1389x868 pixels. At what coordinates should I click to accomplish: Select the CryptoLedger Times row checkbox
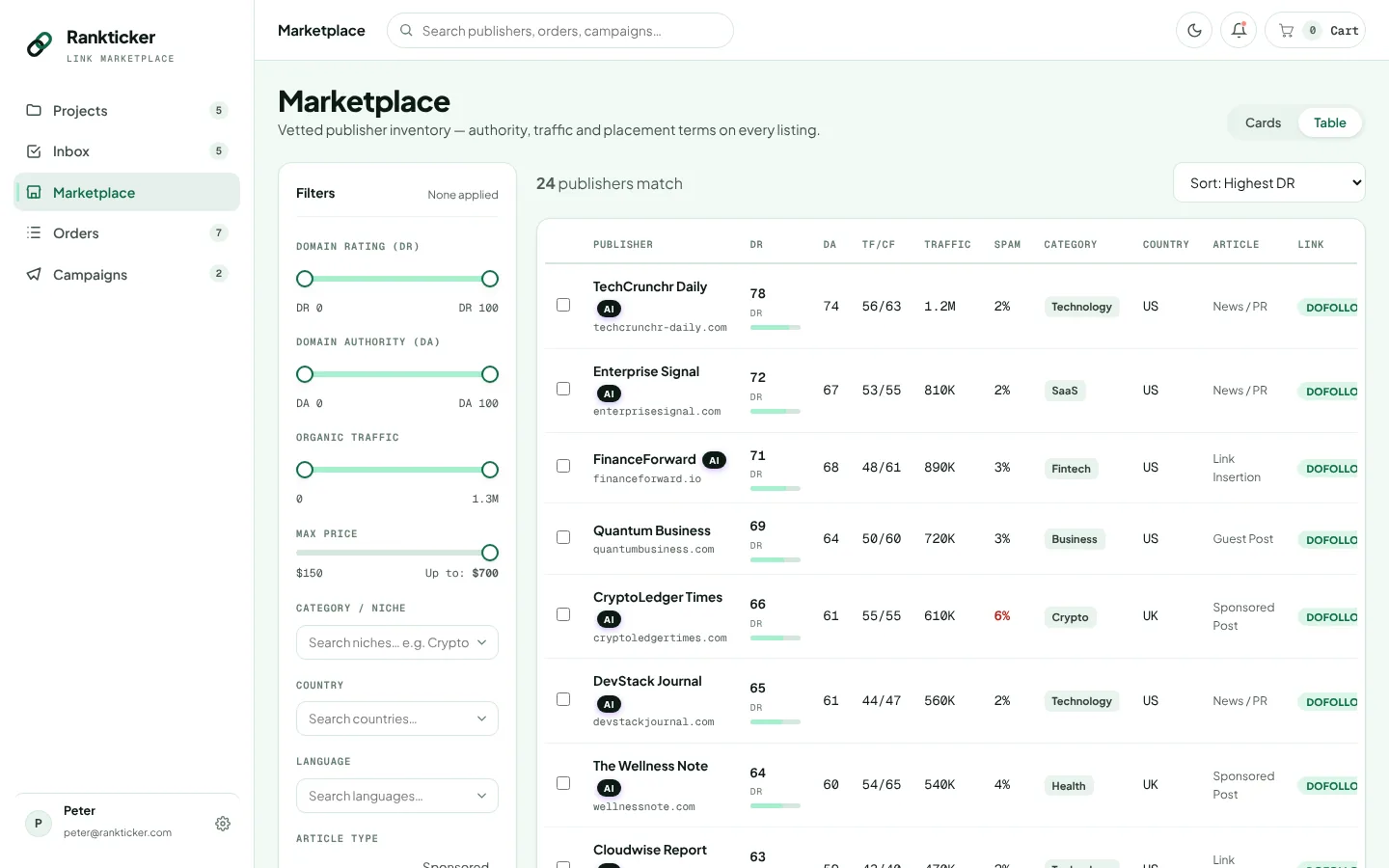click(x=563, y=614)
